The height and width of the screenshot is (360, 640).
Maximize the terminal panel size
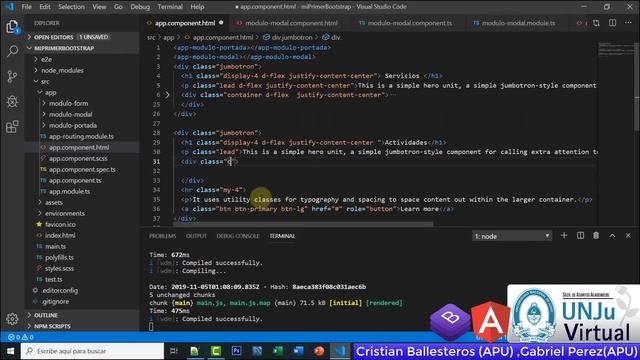pyautogui.click(x=612, y=236)
